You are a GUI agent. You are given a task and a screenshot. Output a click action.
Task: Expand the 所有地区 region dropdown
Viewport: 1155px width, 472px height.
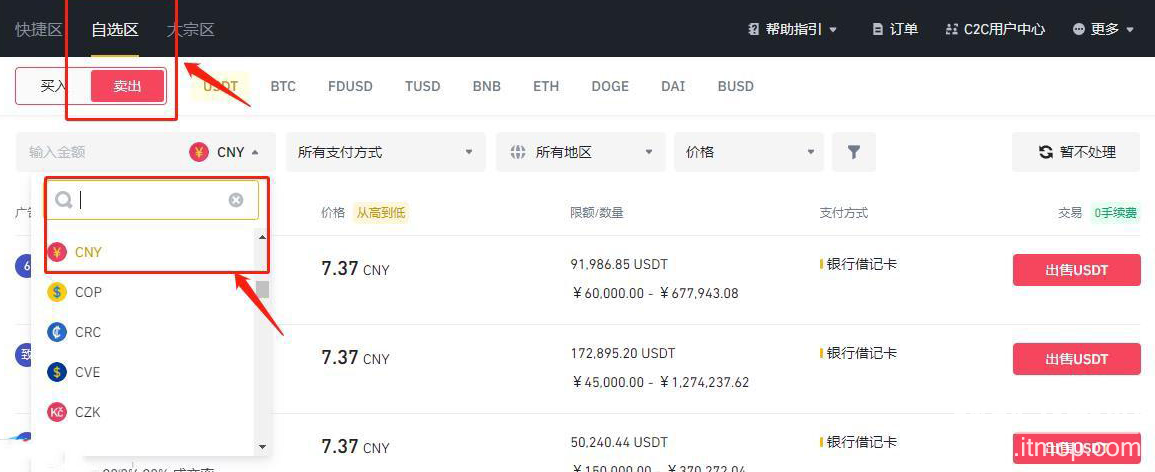click(580, 152)
